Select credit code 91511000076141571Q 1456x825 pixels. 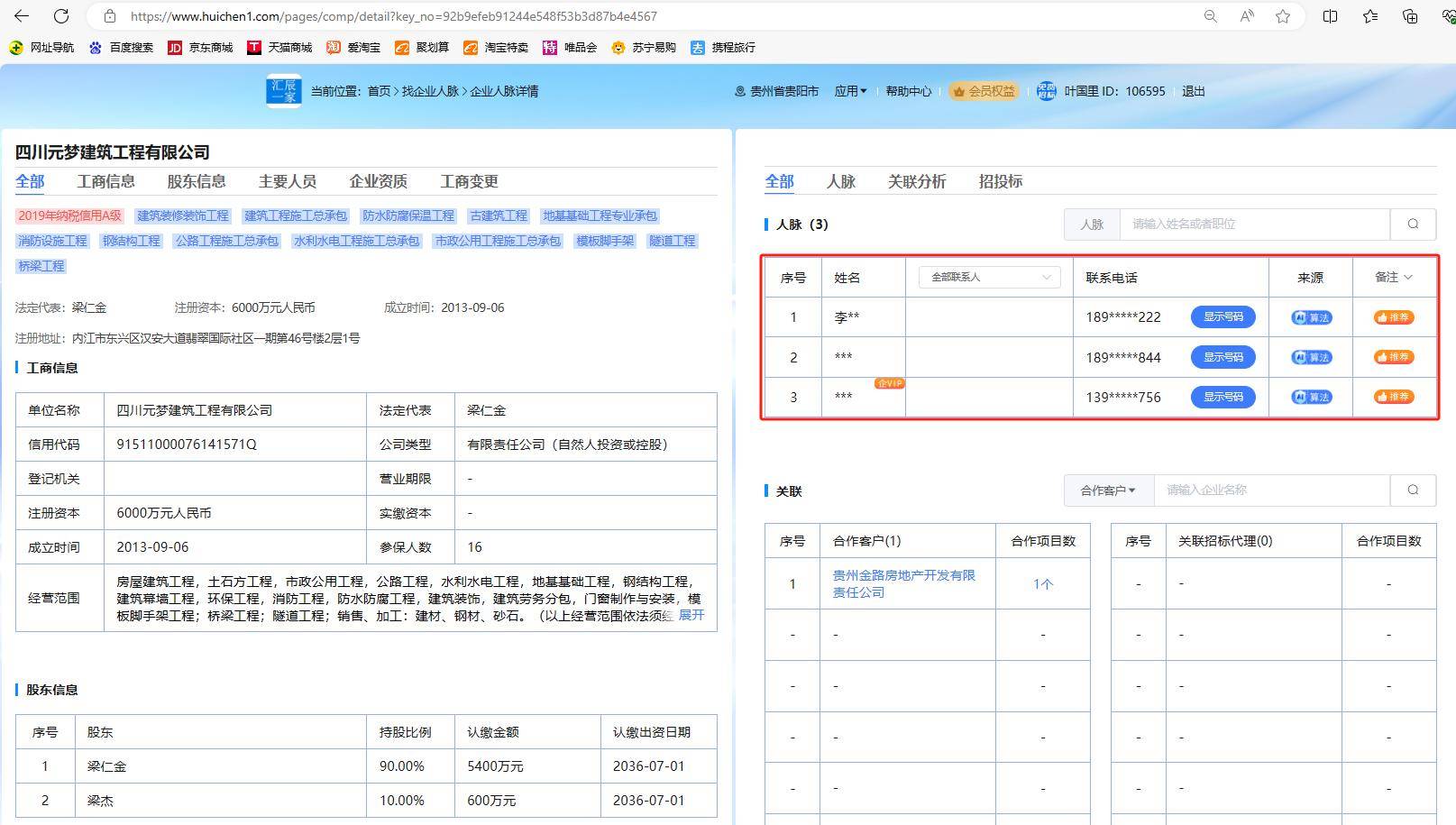coord(187,444)
